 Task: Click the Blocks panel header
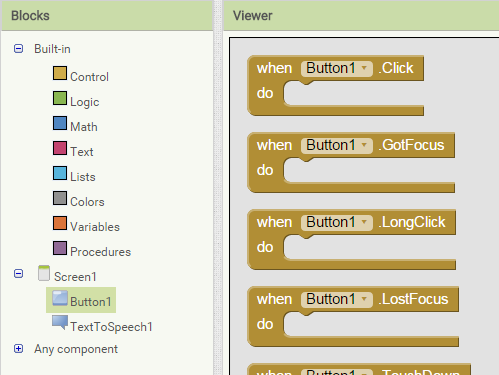pos(107,16)
